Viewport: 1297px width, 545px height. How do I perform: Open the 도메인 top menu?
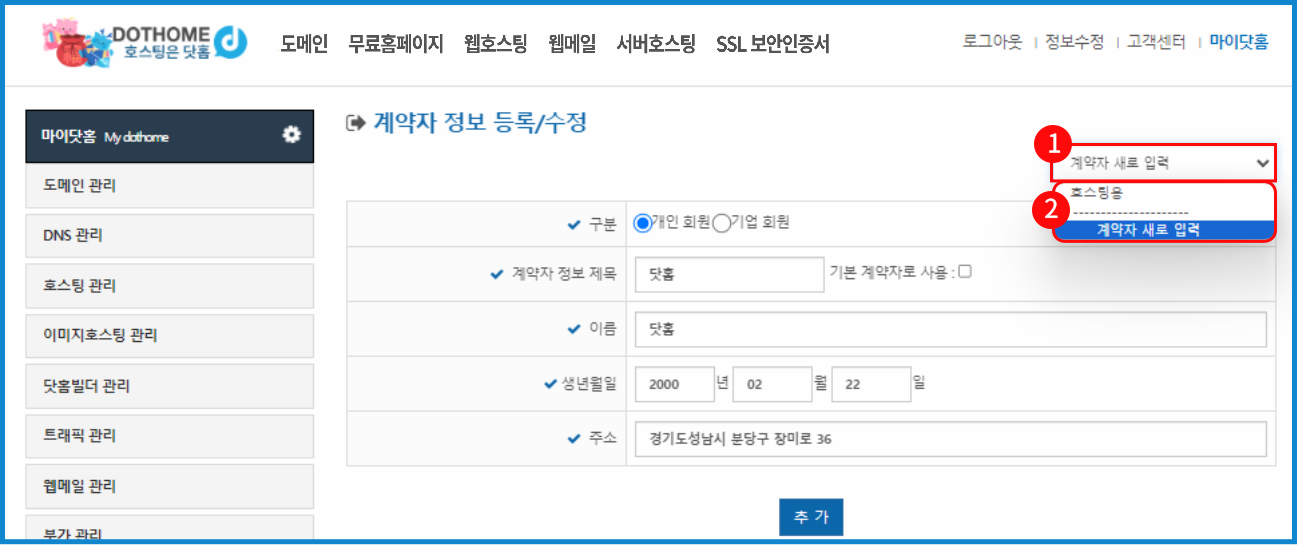(304, 44)
